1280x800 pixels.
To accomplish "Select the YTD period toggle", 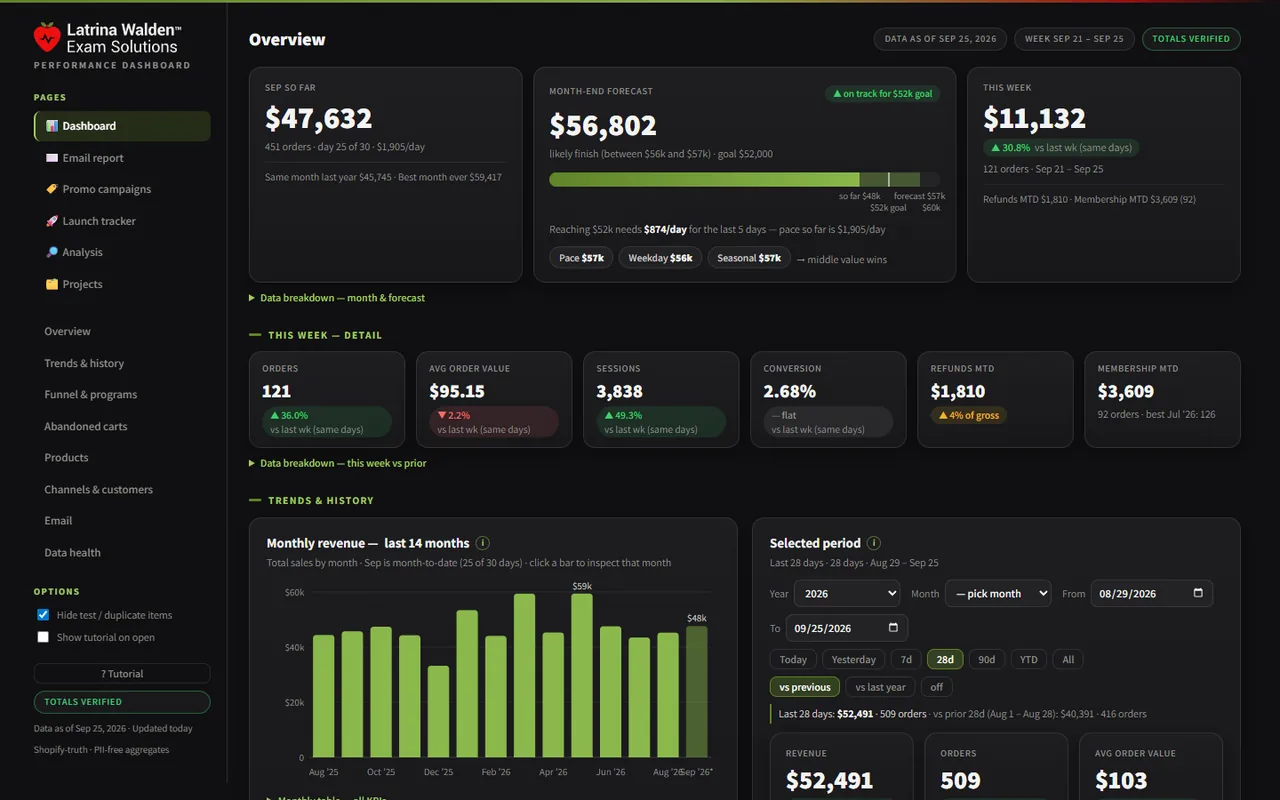I will coord(1029,659).
